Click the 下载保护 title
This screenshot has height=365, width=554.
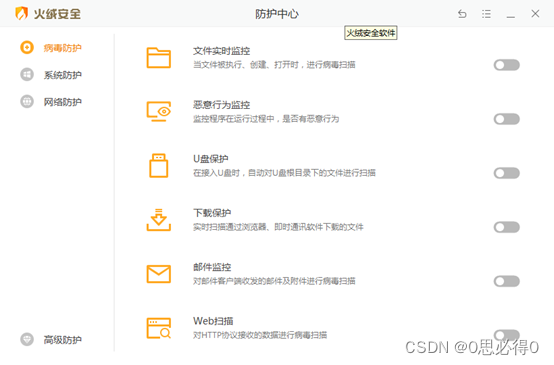[212, 213]
